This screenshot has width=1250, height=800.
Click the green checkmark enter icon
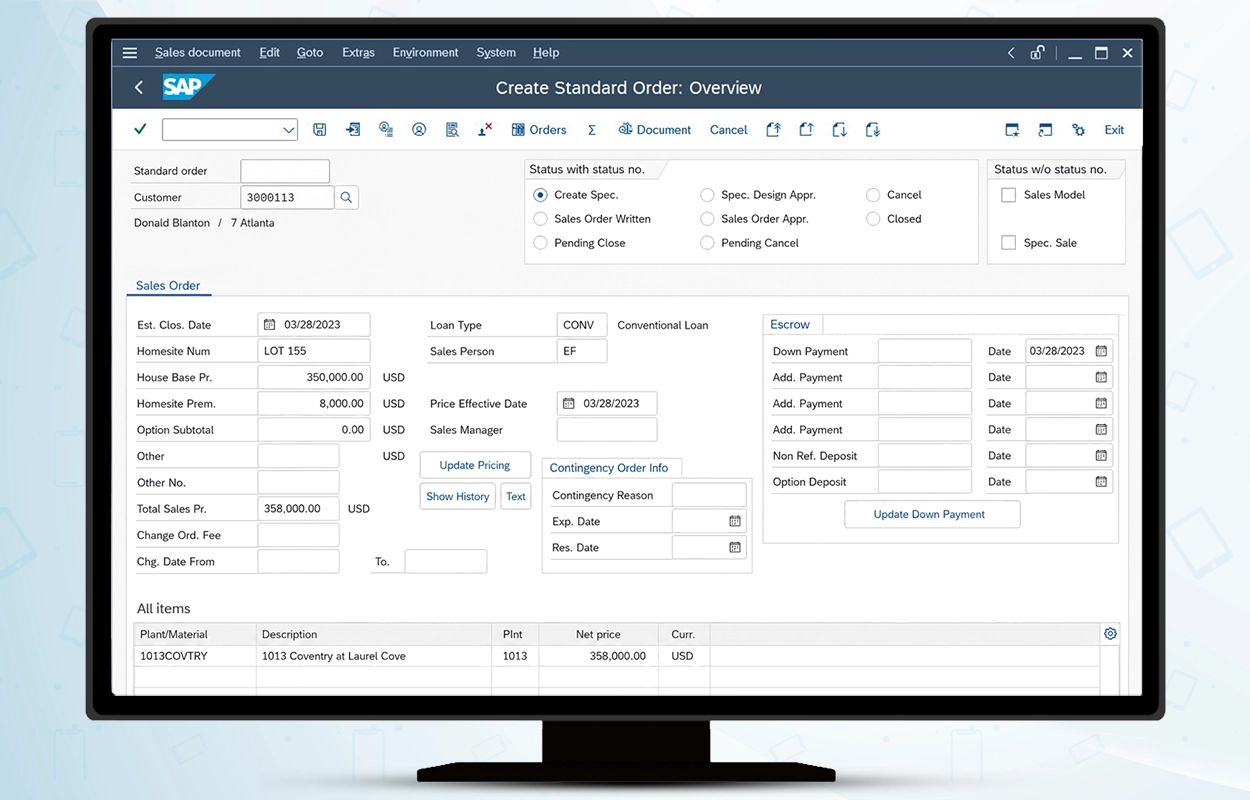140,129
